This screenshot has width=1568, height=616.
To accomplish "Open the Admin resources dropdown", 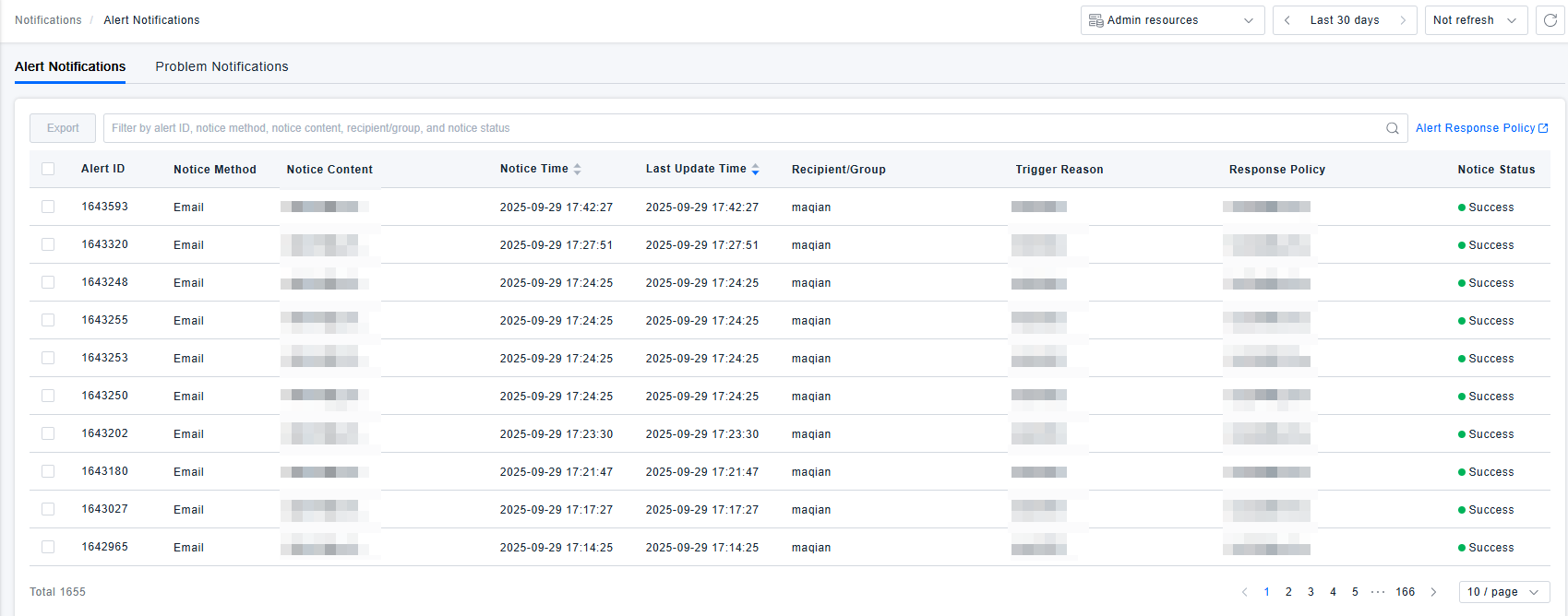I will [1171, 20].
